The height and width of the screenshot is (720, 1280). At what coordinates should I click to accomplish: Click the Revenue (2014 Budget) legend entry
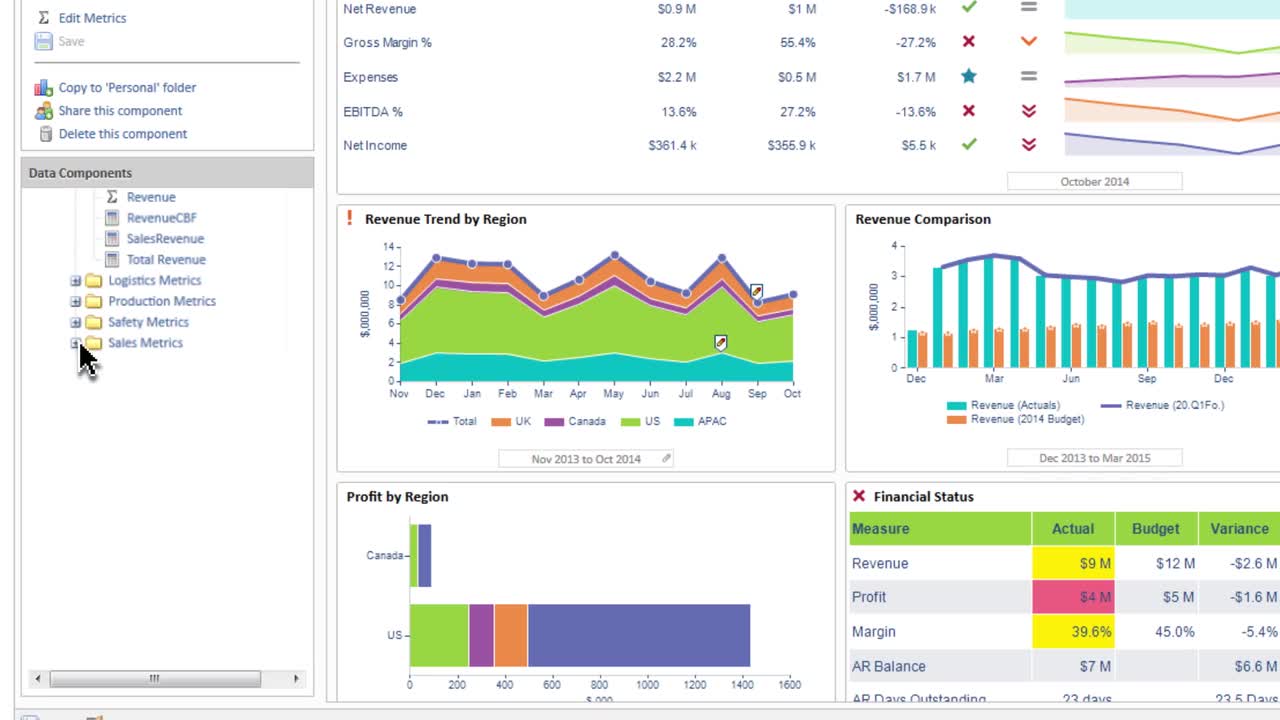pyautogui.click(x=1015, y=419)
